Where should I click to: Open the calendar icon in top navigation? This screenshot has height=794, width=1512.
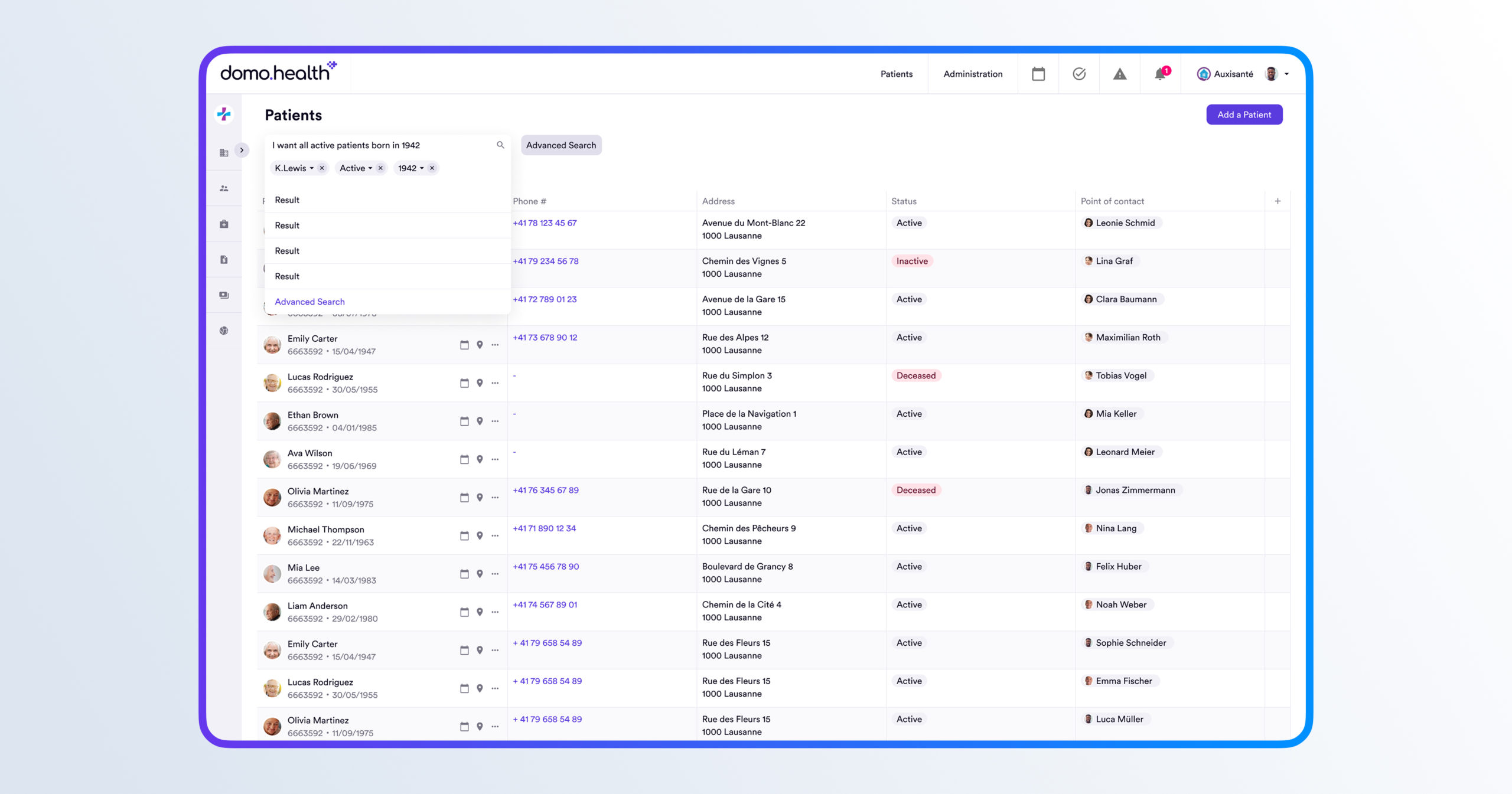coord(1038,74)
